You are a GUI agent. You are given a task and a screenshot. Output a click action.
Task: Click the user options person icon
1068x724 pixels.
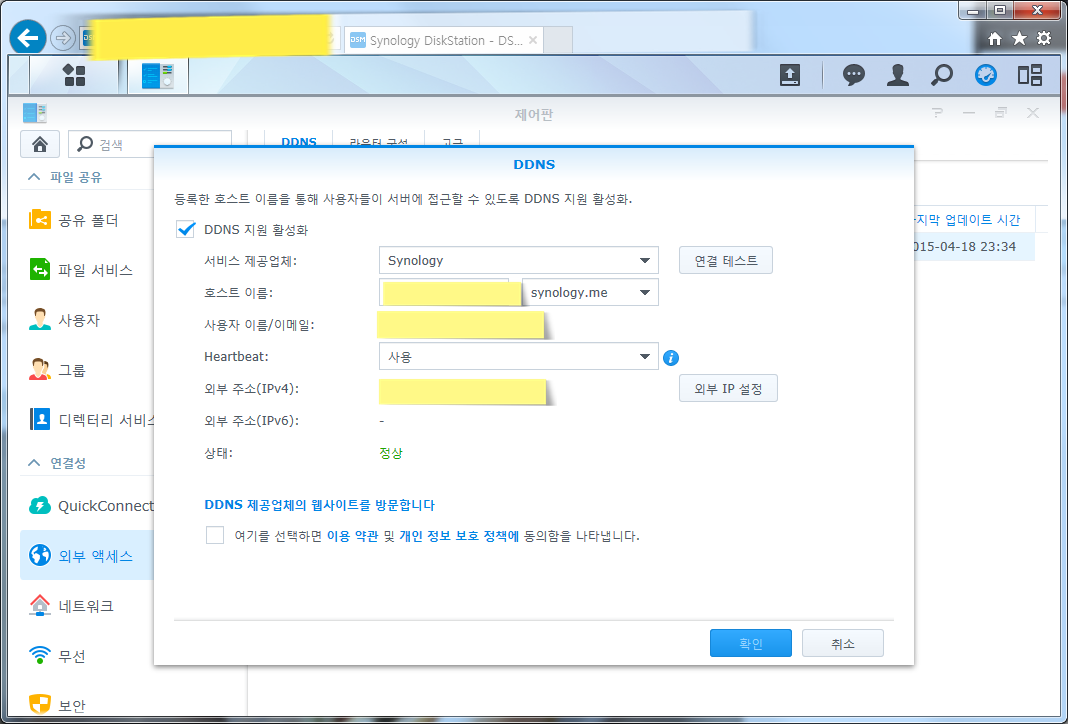pos(897,75)
